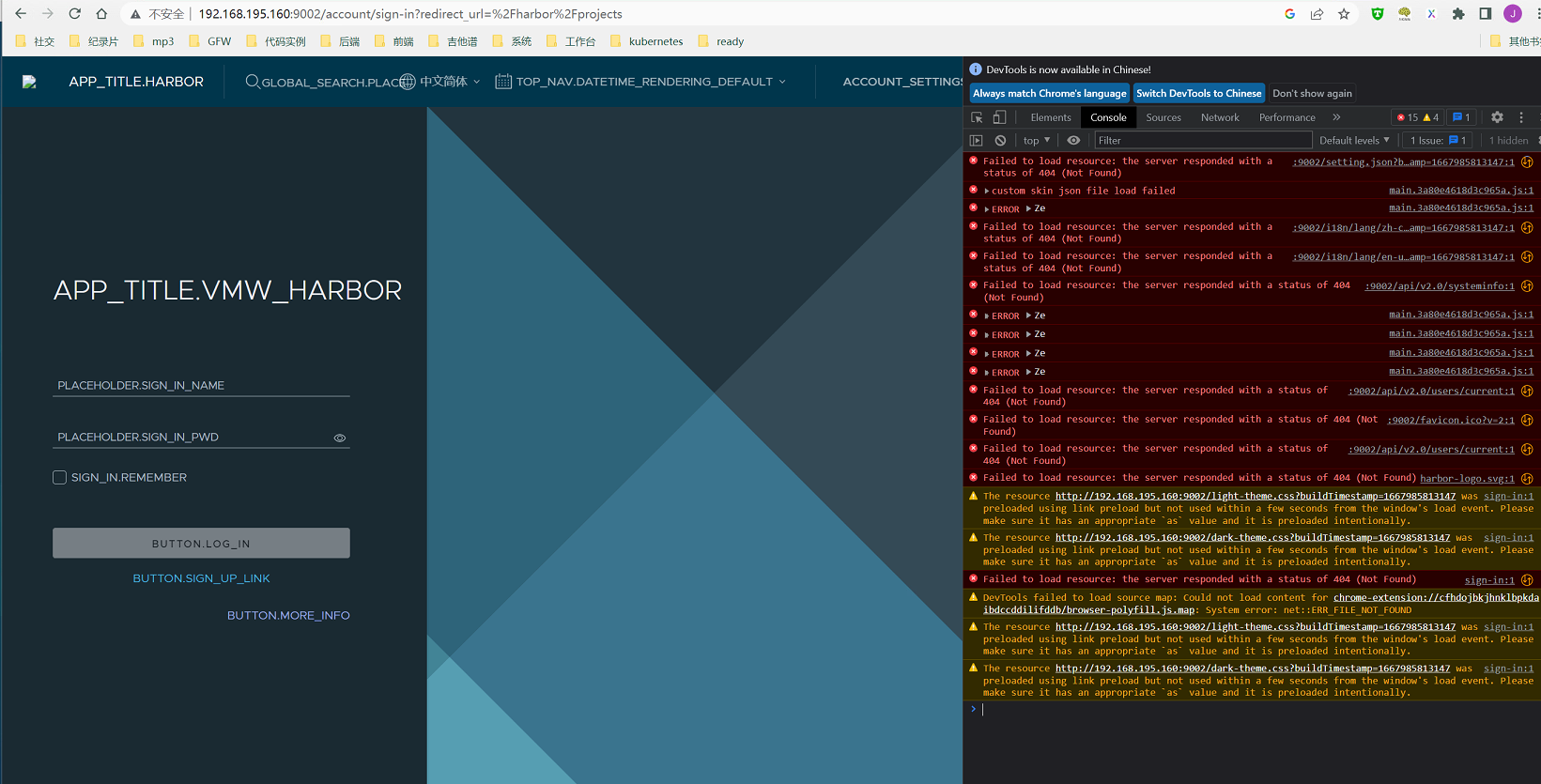This screenshot has height=784, width=1541.
Task: Open the 中文简体 language dropdown
Action: tap(440, 82)
